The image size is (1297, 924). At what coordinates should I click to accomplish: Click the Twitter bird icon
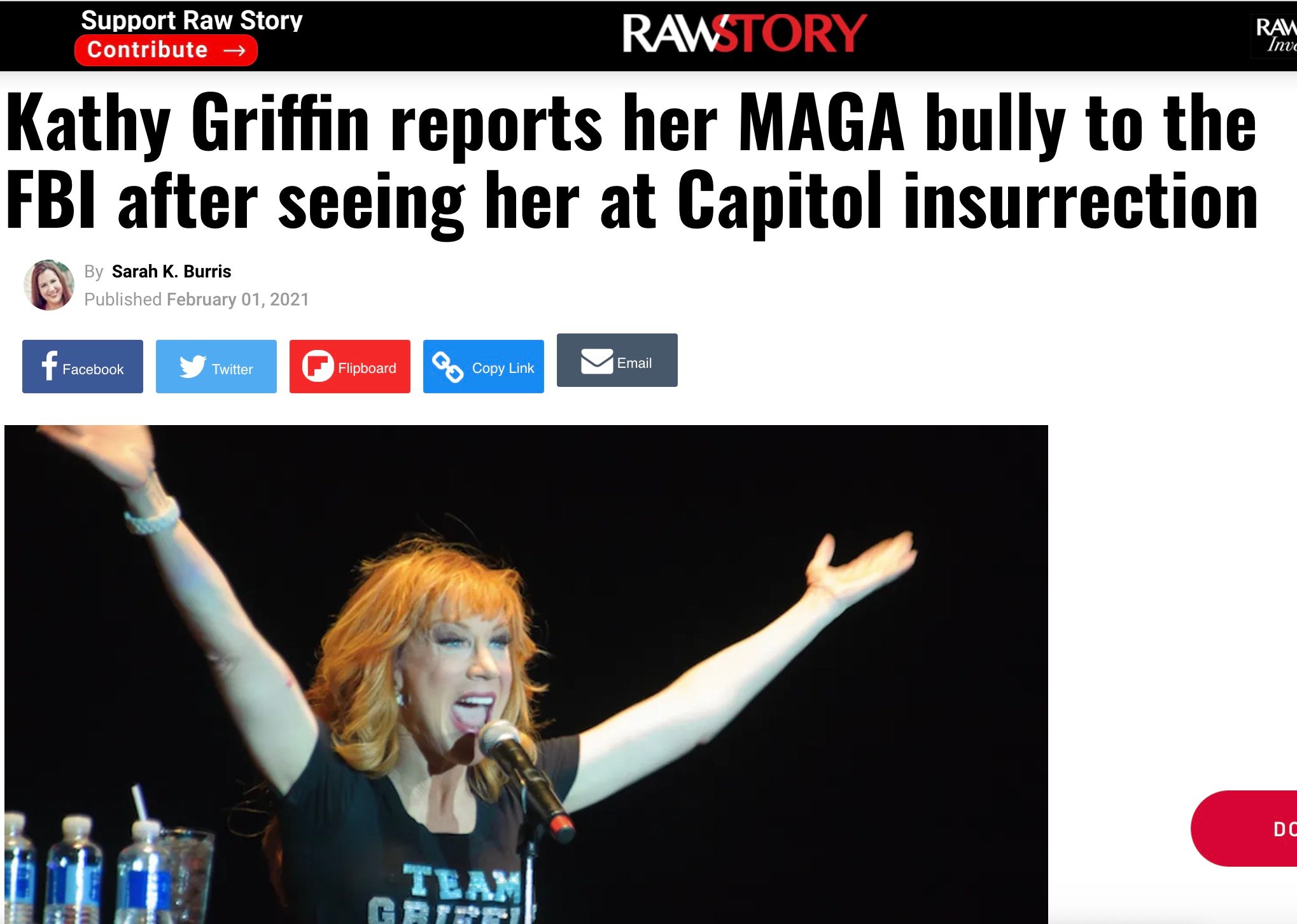(192, 367)
